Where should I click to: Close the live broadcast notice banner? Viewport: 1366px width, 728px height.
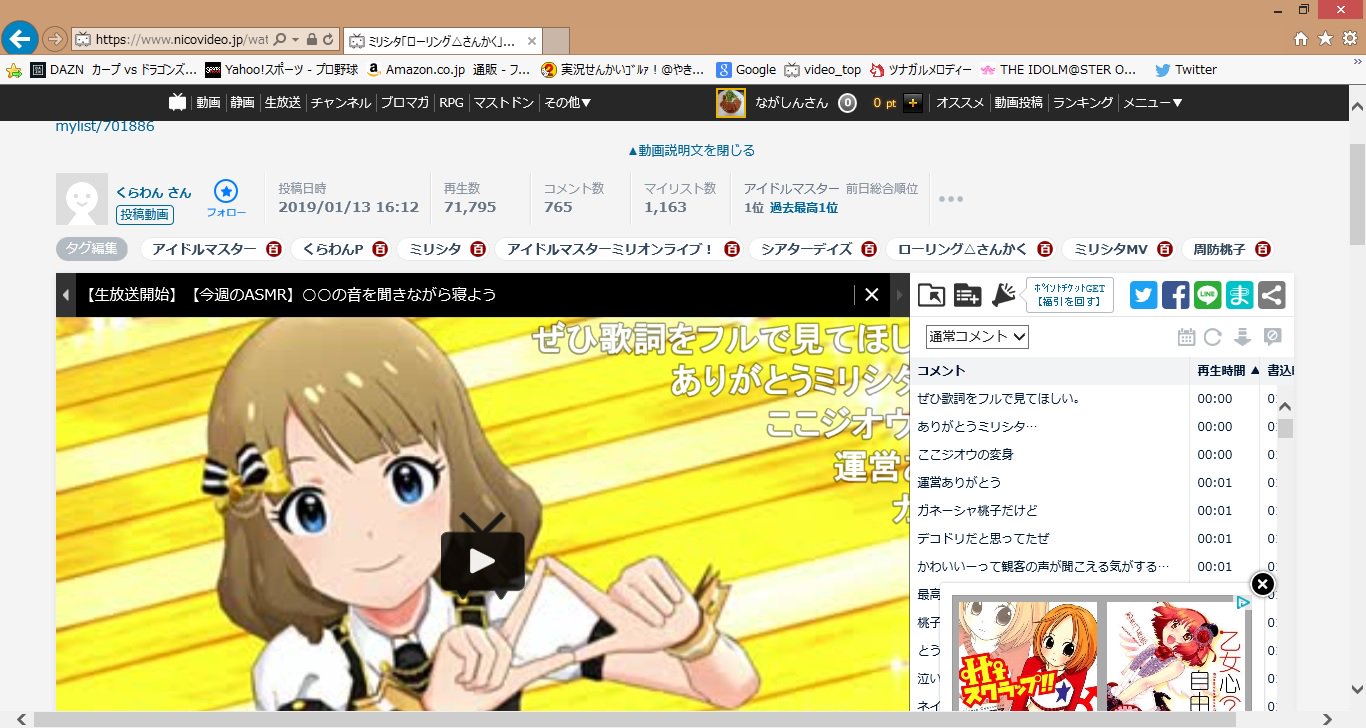coord(871,294)
